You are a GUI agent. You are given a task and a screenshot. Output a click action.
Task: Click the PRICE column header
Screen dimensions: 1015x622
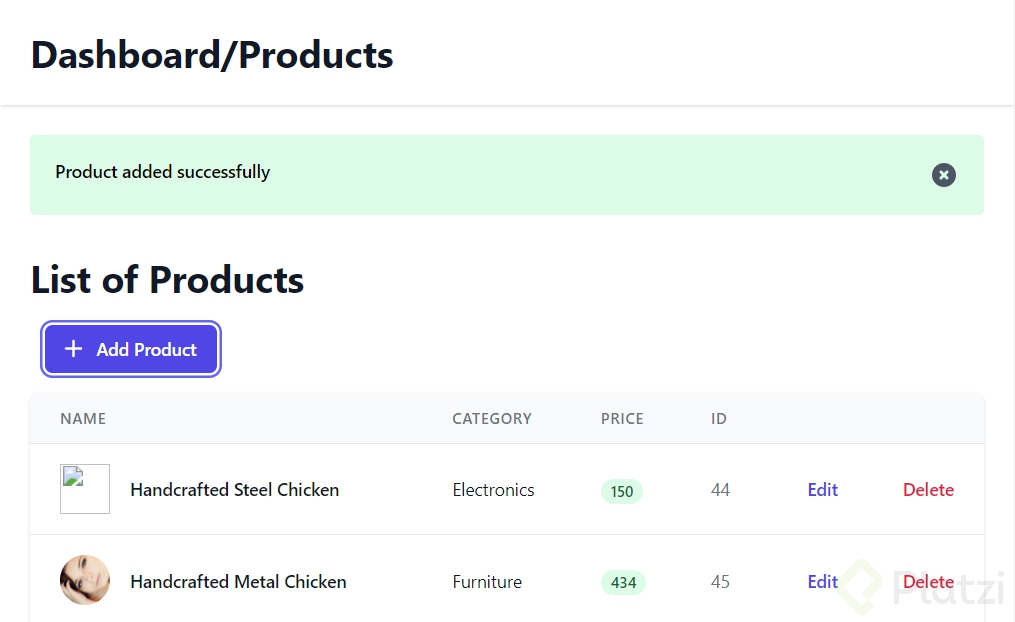(x=622, y=419)
